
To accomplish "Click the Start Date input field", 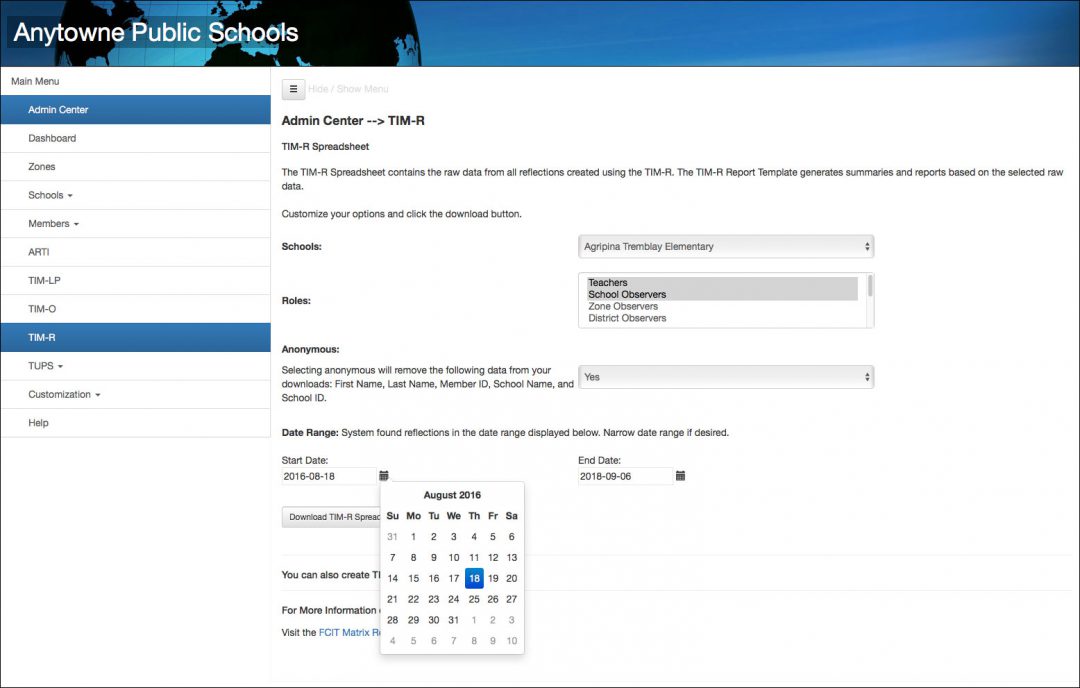I will [328, 476].
